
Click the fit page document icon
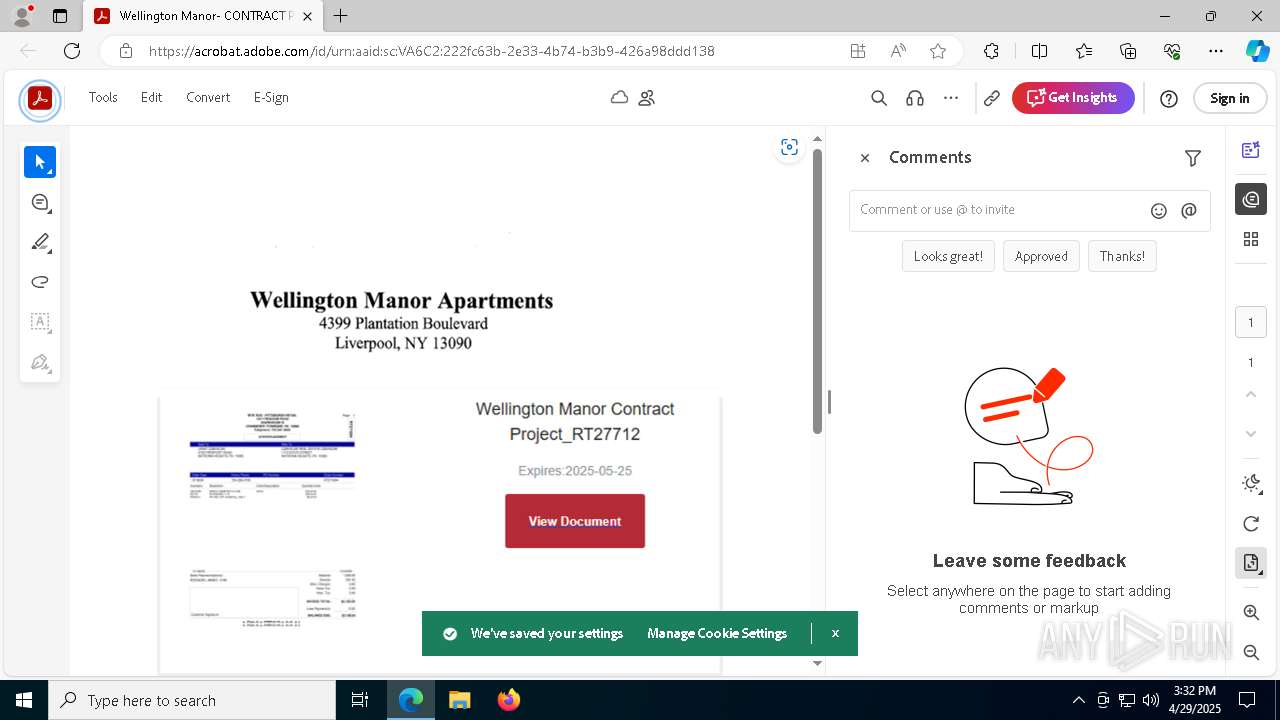pos(1251,563)
